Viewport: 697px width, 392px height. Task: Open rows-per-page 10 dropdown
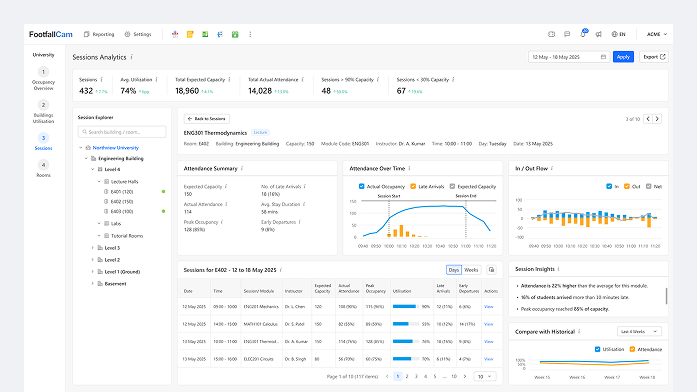coord(485,376)
